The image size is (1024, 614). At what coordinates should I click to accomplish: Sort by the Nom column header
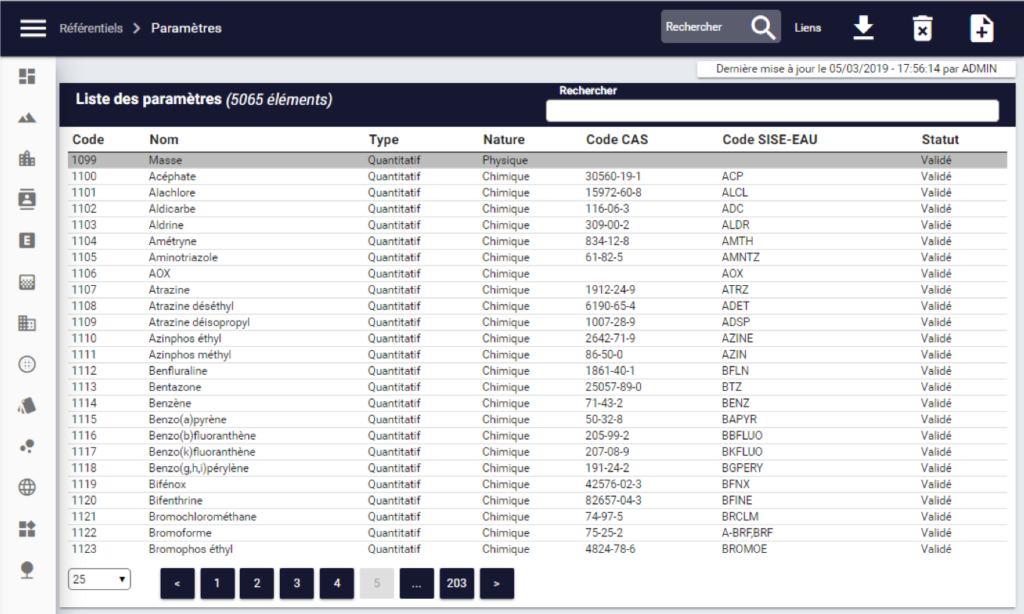tap(164, 140)
